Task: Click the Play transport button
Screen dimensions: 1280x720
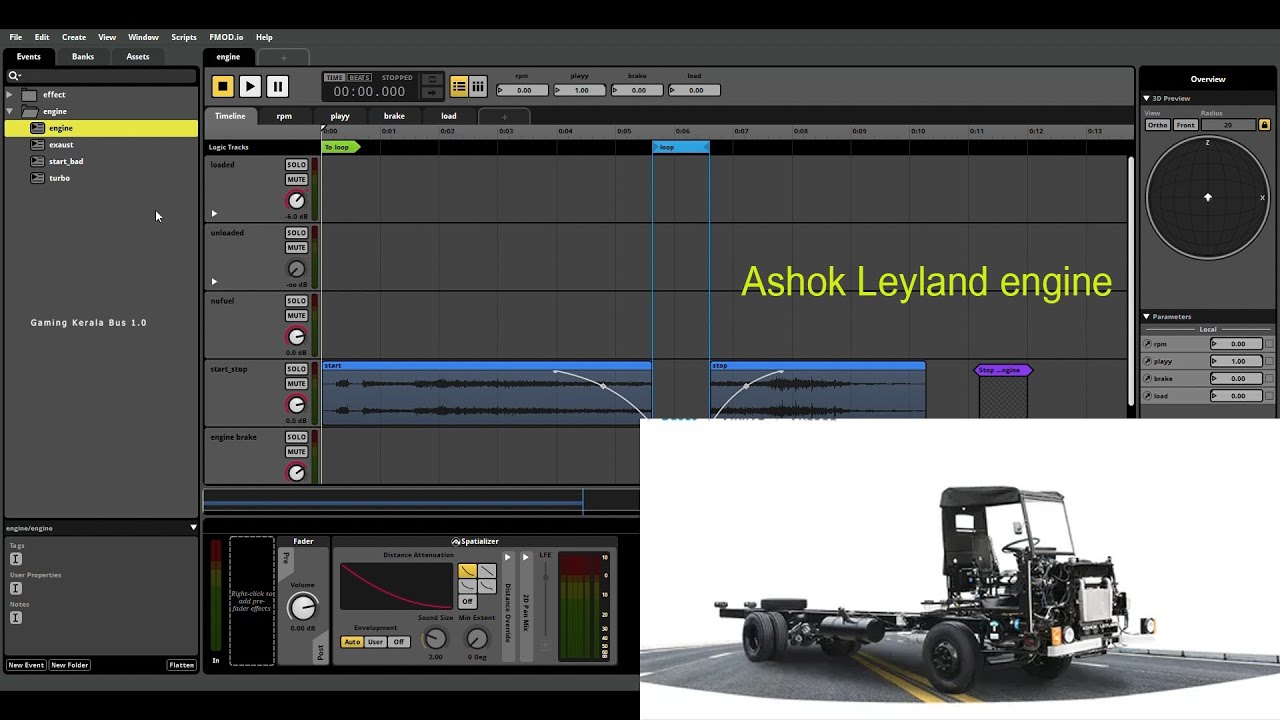Action: [x=250, y=87]
